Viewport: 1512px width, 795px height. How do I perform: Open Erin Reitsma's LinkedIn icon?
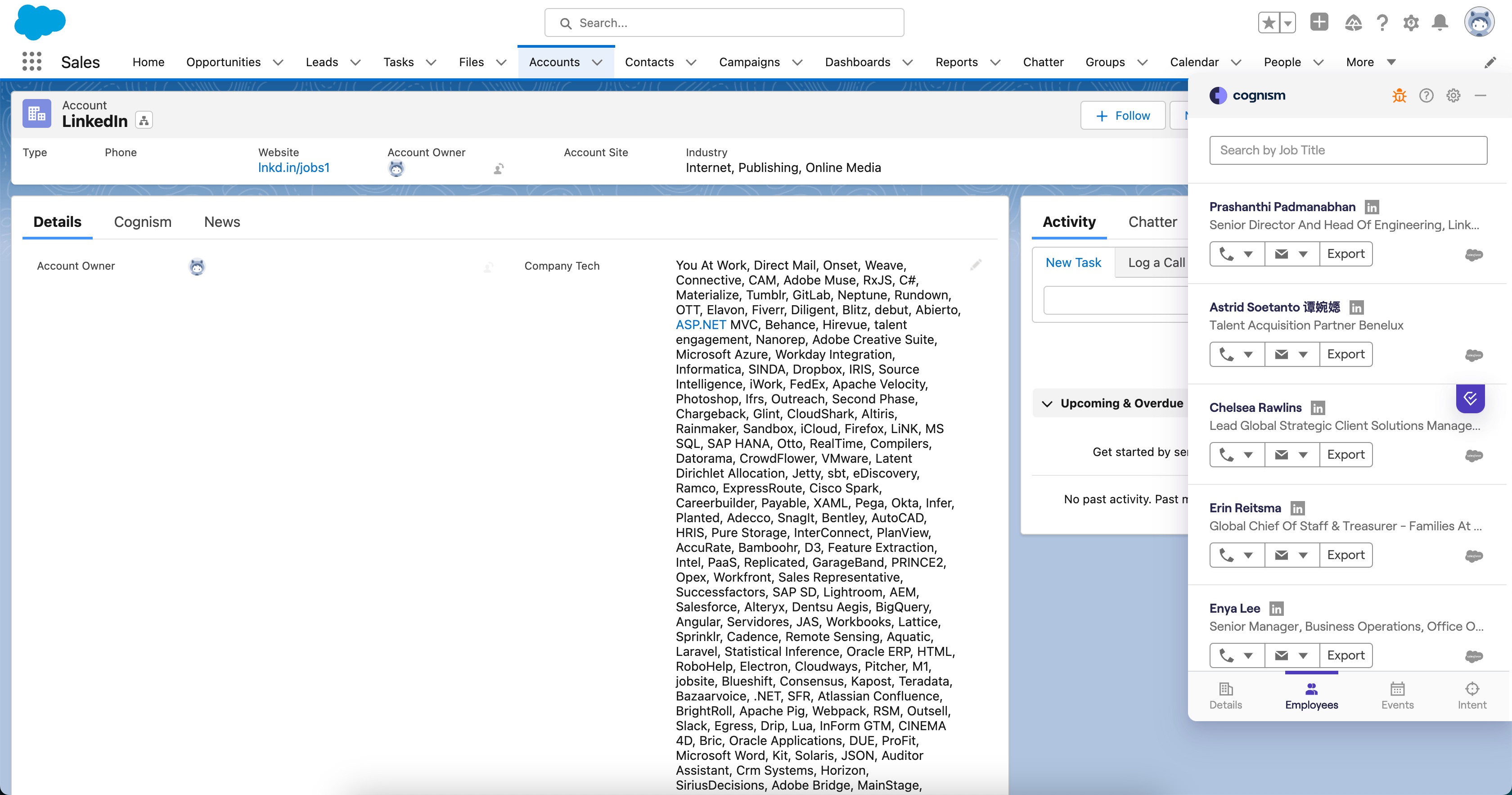(1297, 508)
